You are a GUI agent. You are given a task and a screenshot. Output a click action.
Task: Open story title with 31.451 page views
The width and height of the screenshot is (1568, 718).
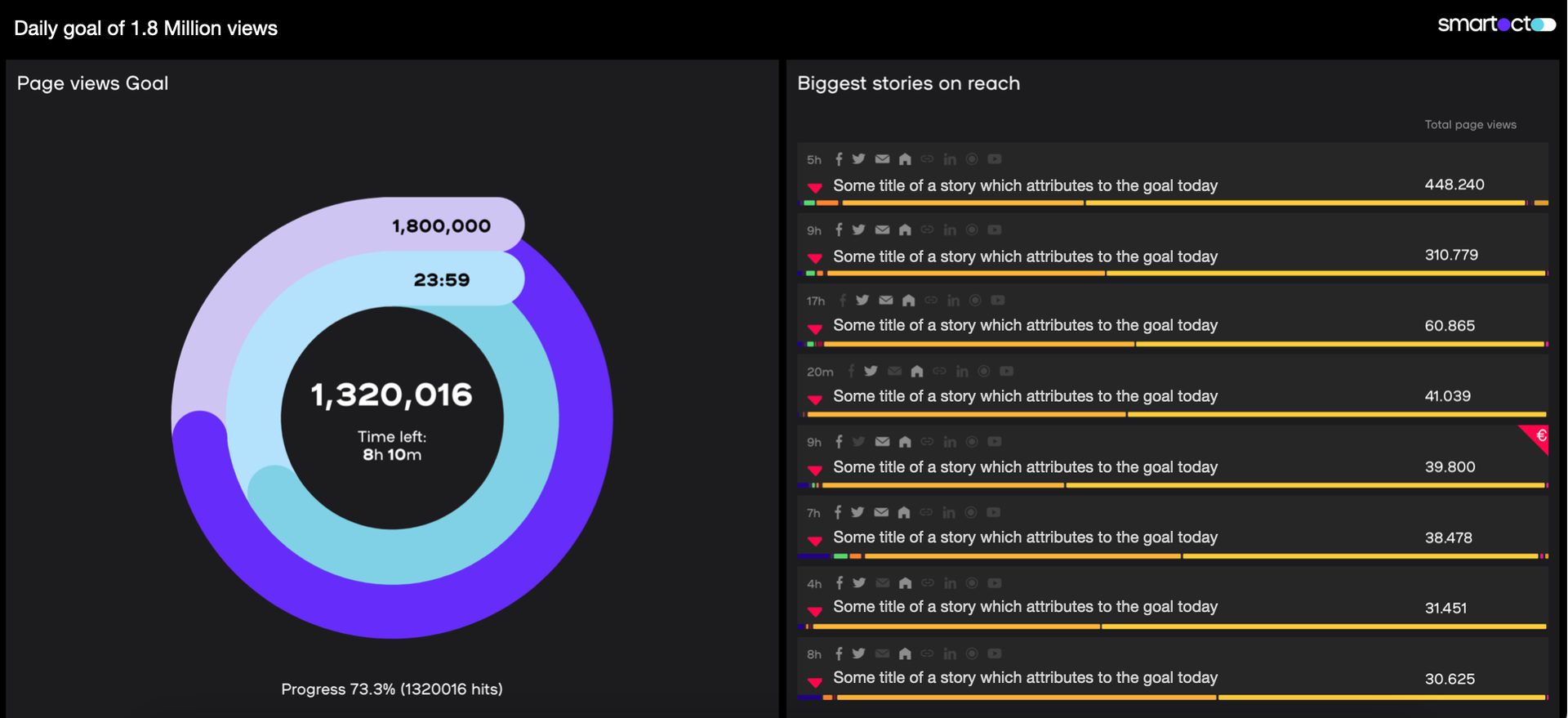pyautogui.click(x=1025, y=607)
